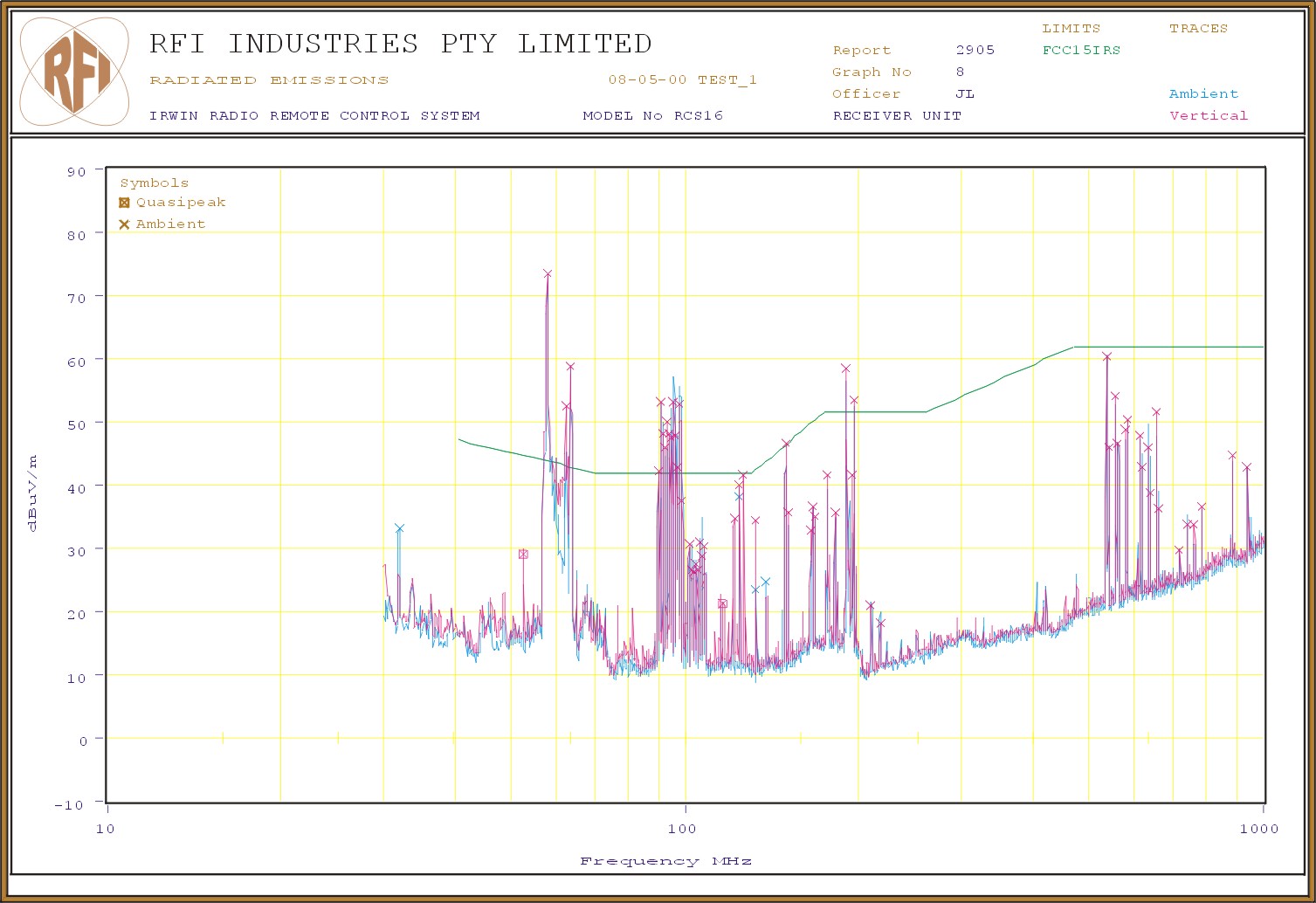Click the 08-05-00 TEST_1 date label
The image size is (1316, 903).
click(682, 80)
